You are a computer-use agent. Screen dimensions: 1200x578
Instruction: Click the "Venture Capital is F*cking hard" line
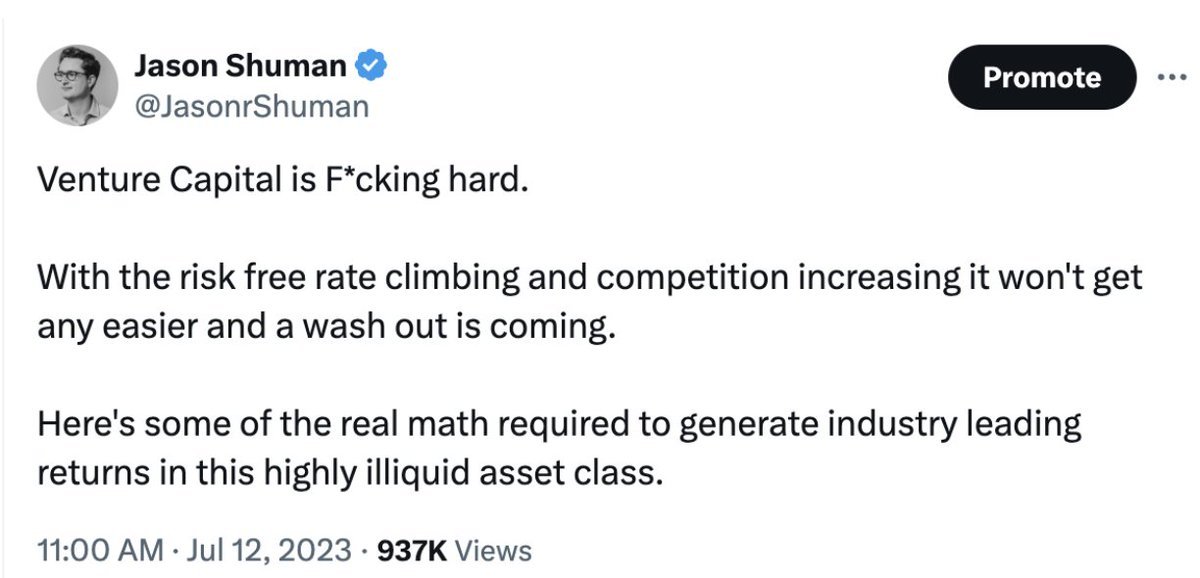pos(279,184)
